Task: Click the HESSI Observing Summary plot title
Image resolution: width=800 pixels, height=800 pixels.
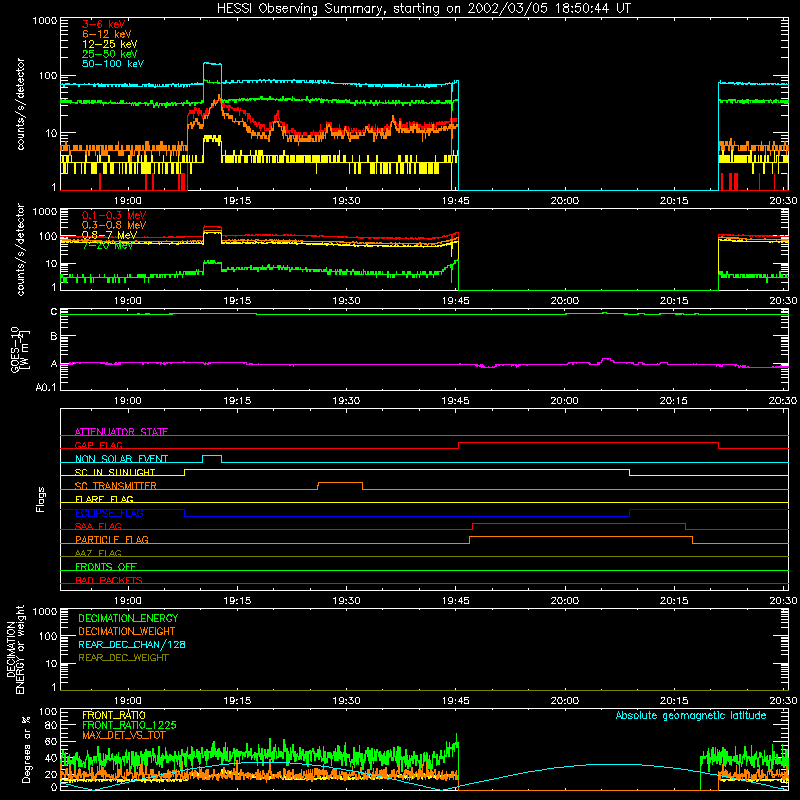Action: [424, 8]
